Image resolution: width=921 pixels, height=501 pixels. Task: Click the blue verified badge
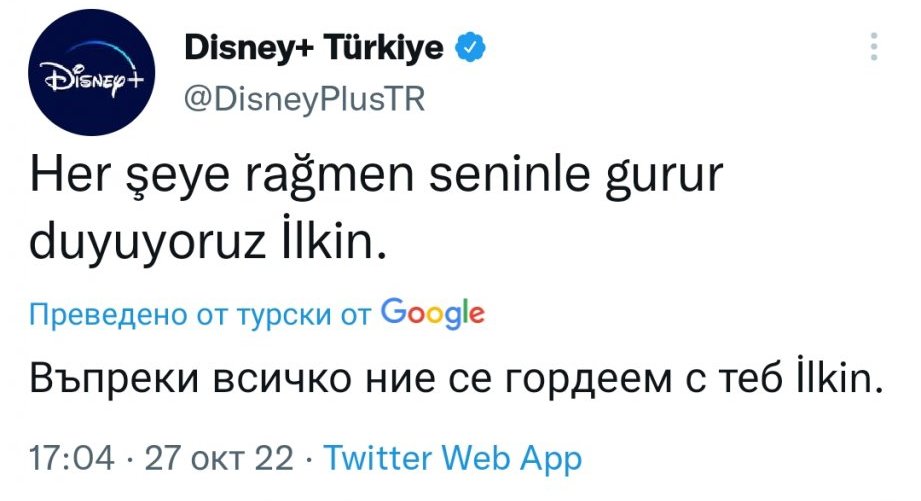[x=470, y=46]
